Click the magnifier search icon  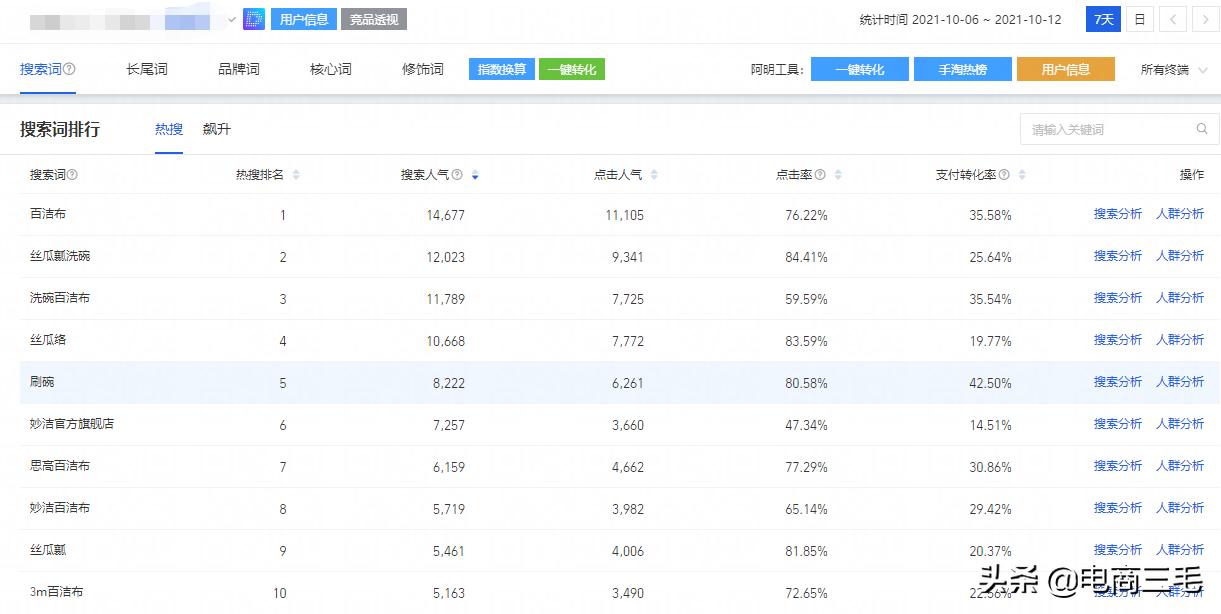pos(1202,129)
